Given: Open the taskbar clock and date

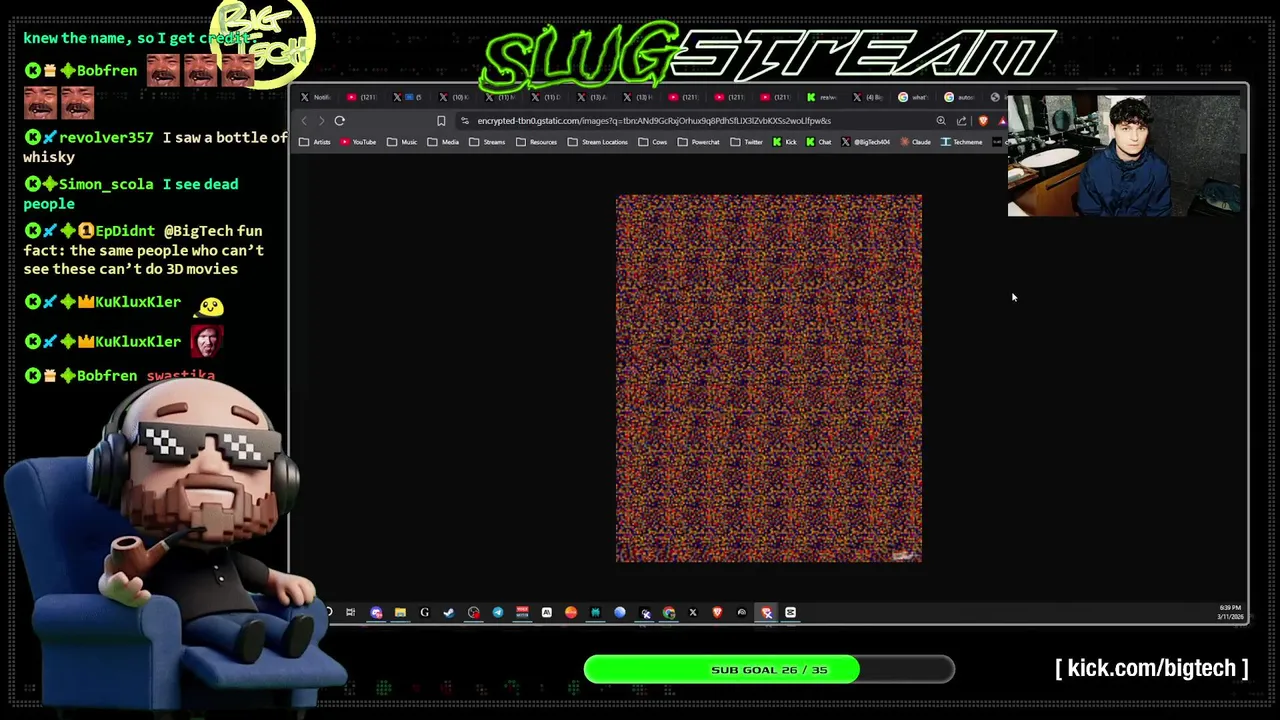Looking at the screenshot, I should (1229, 612).
